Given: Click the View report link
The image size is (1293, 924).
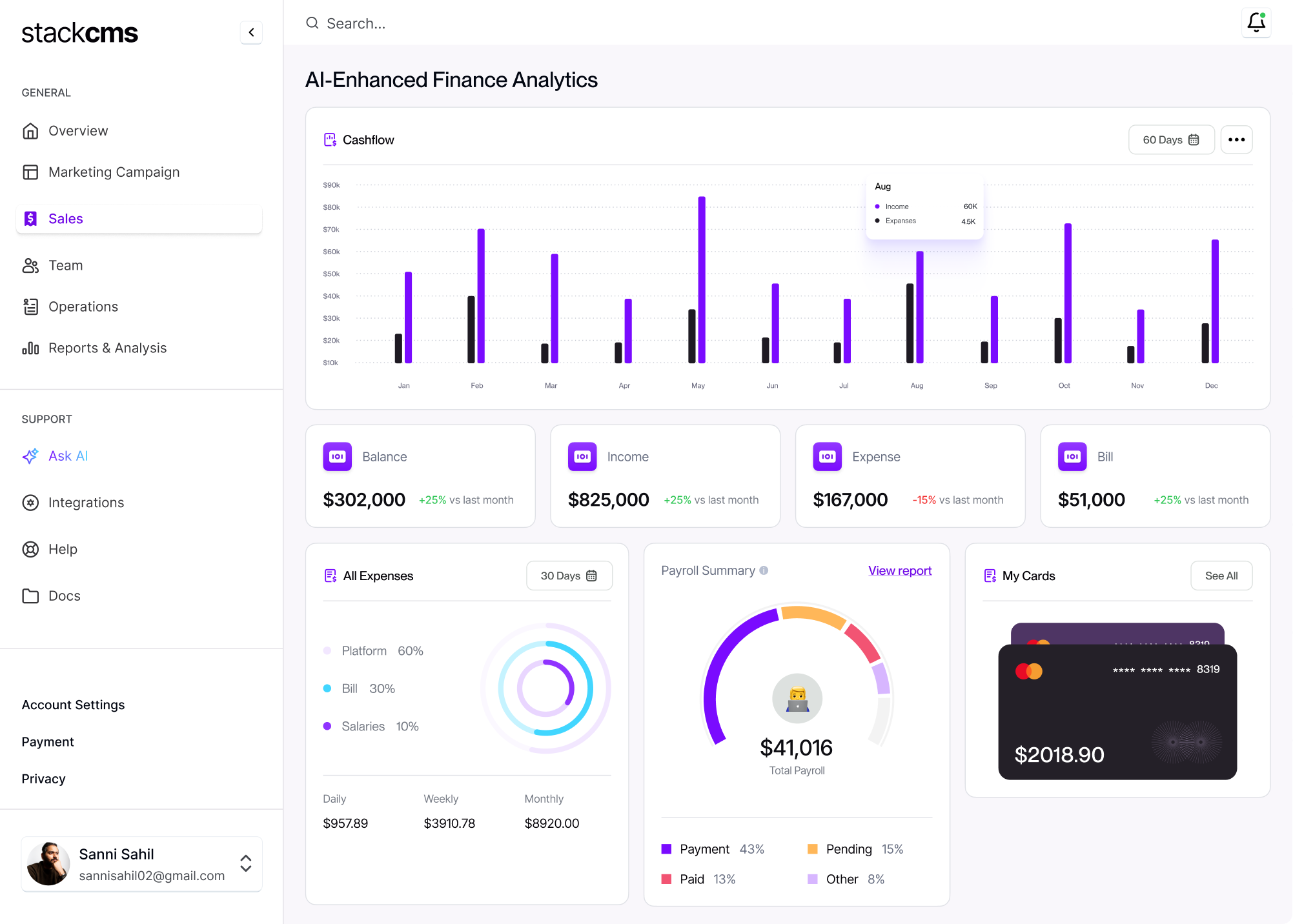Looking at the screenshot, I should pos(899,570).
